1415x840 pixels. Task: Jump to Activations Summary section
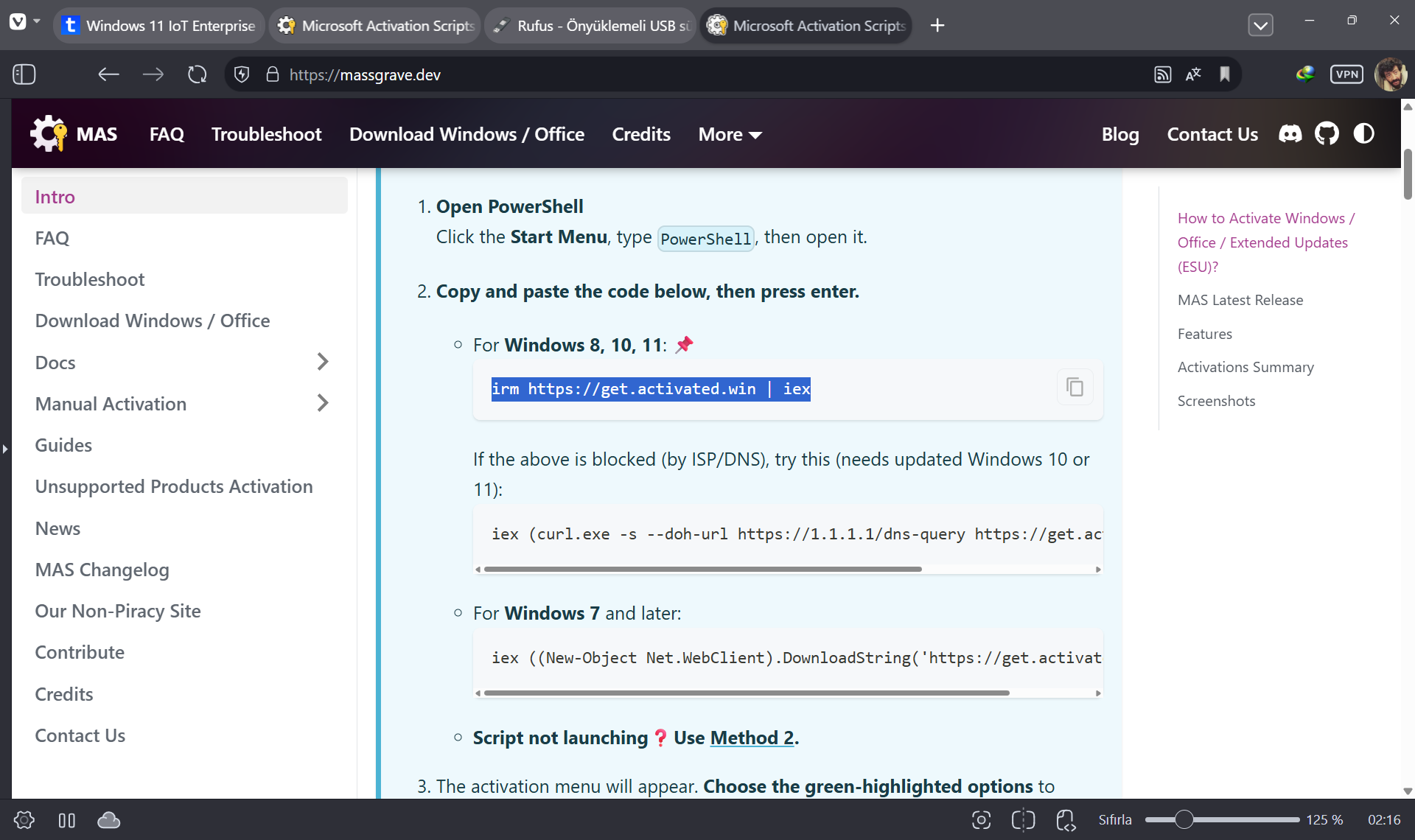coord(1245,367)
